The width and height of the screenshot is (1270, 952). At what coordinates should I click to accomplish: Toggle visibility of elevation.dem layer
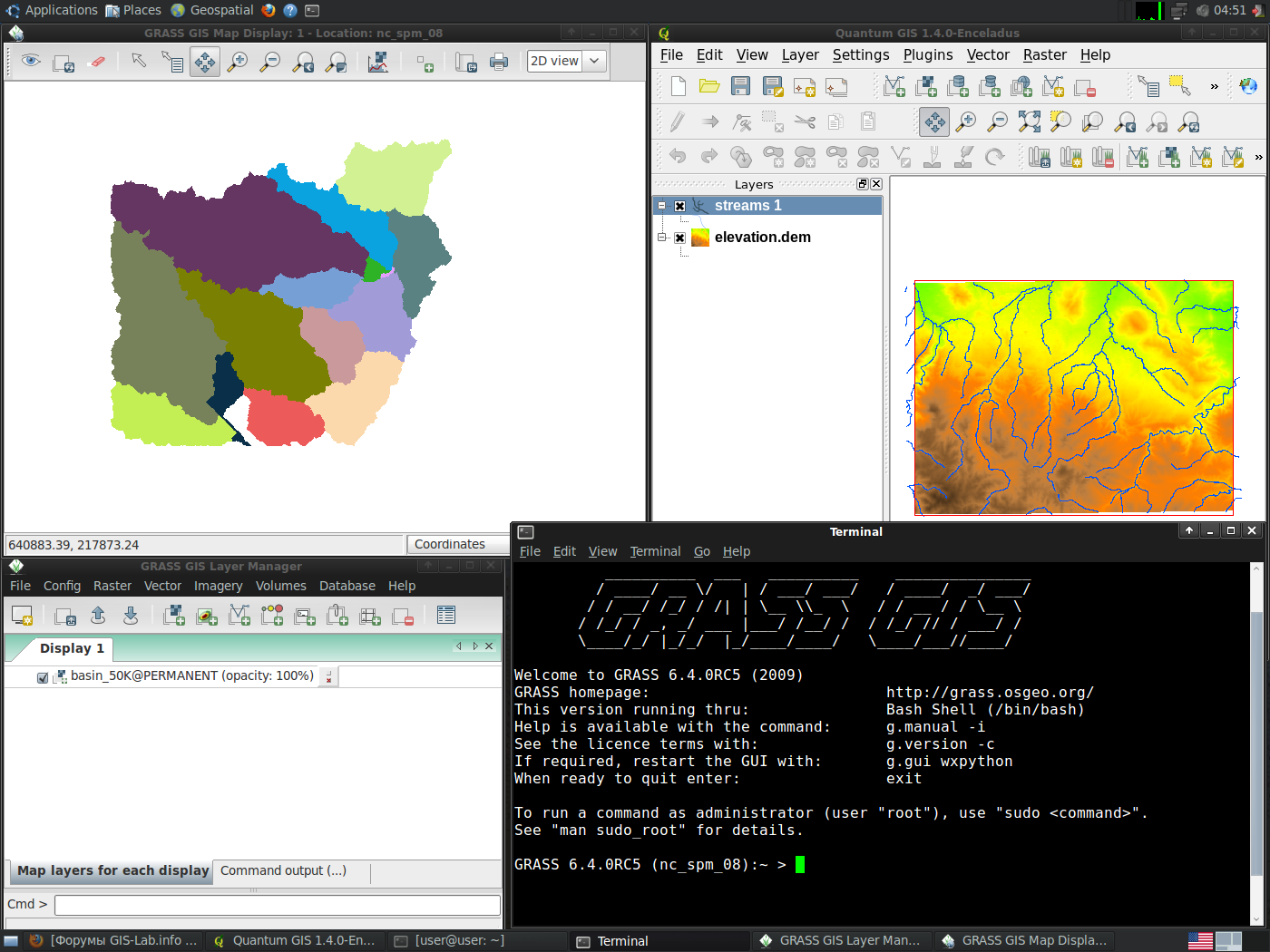679,238
